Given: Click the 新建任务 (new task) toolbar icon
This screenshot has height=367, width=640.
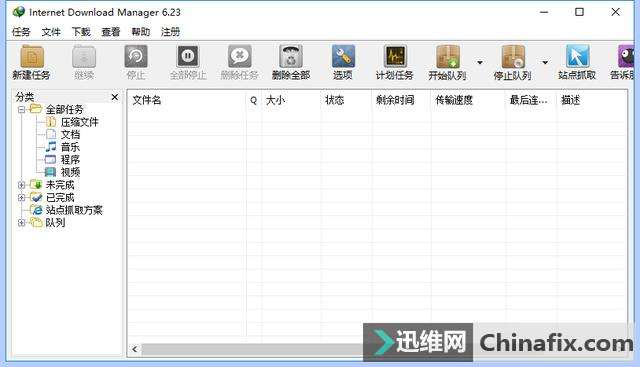Looking at the screenshot, I should coord(32,57).
